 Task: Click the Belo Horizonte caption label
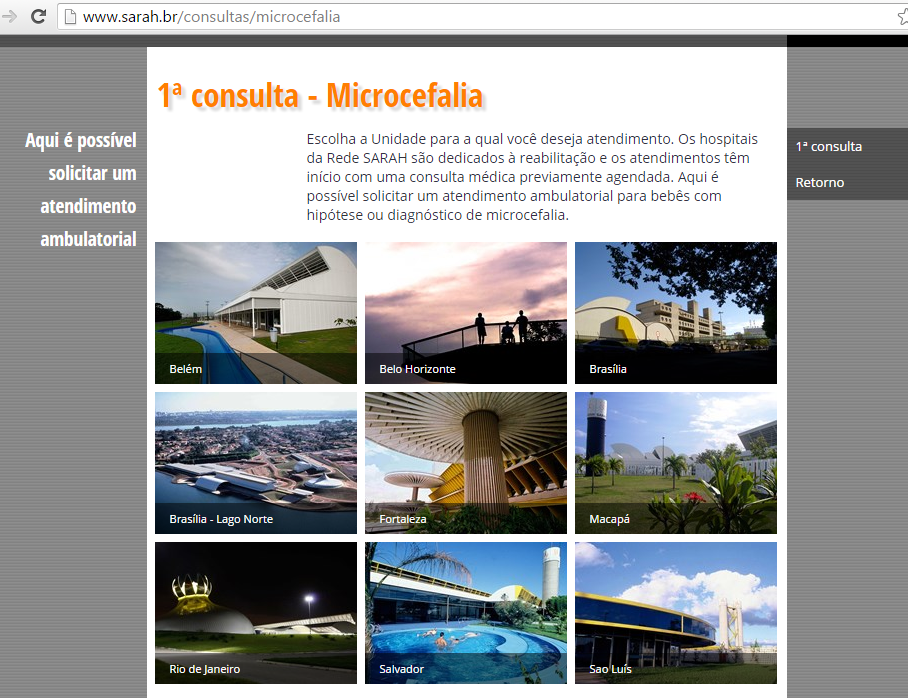(x=417, y=369)
